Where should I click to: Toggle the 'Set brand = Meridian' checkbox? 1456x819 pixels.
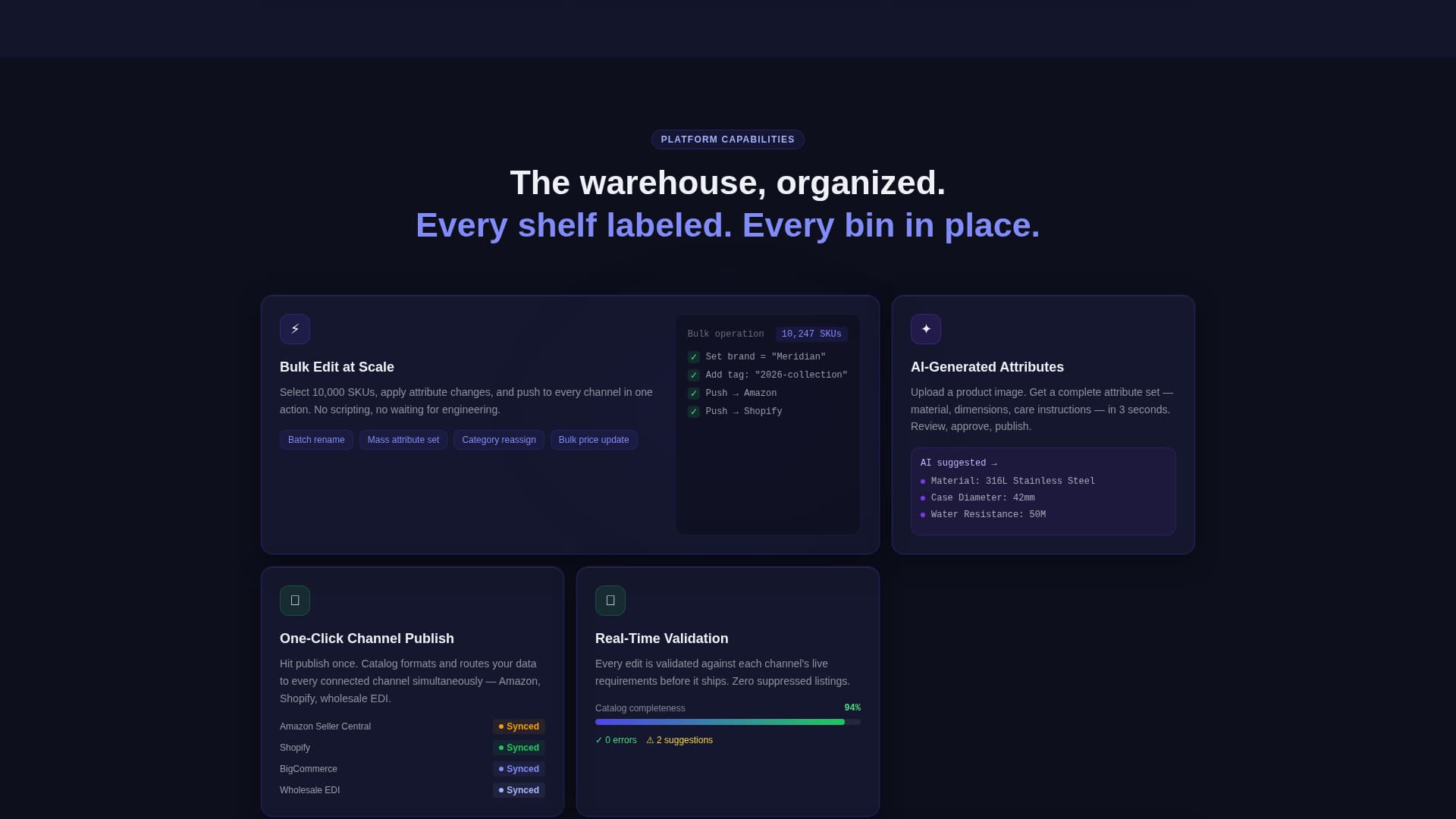pyautogui.click(x=694, y=357)
